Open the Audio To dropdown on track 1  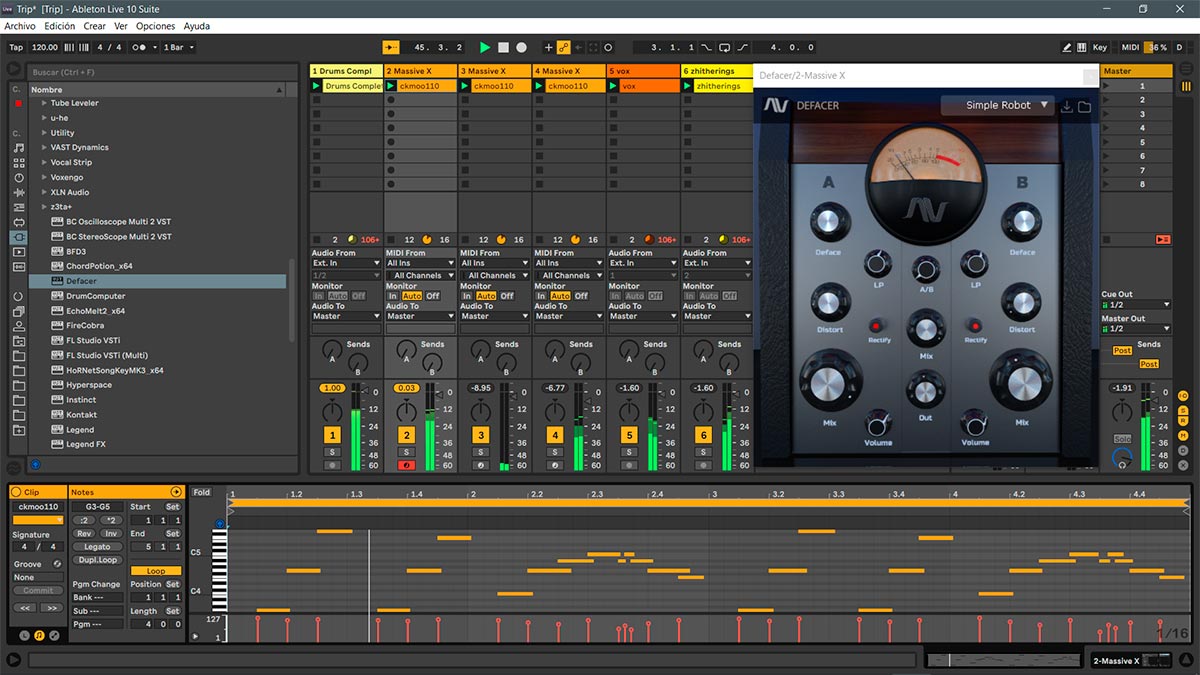pos(346,316)
